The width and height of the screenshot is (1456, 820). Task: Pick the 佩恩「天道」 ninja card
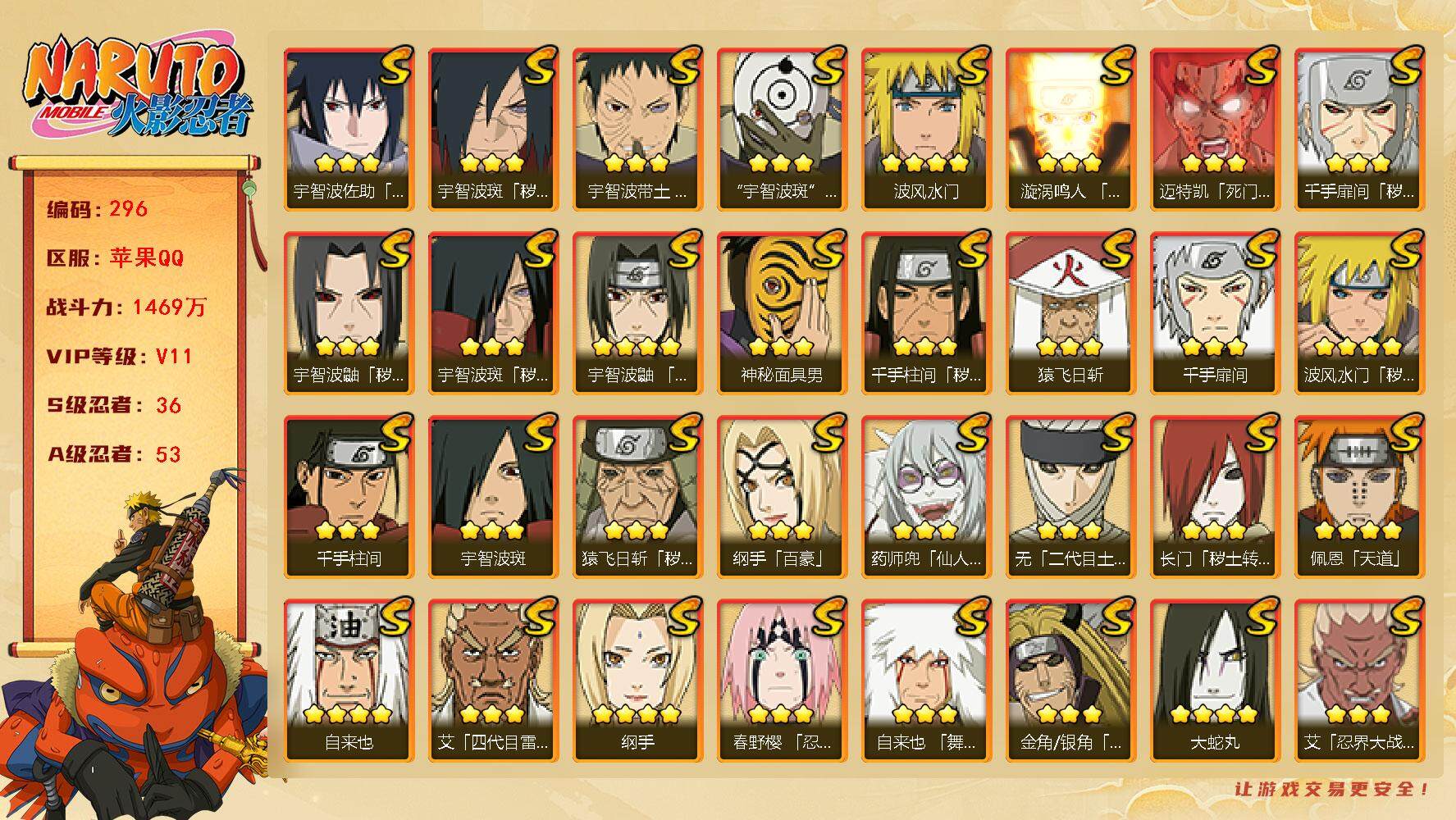pyautogui.click(x=1359, y=496)
